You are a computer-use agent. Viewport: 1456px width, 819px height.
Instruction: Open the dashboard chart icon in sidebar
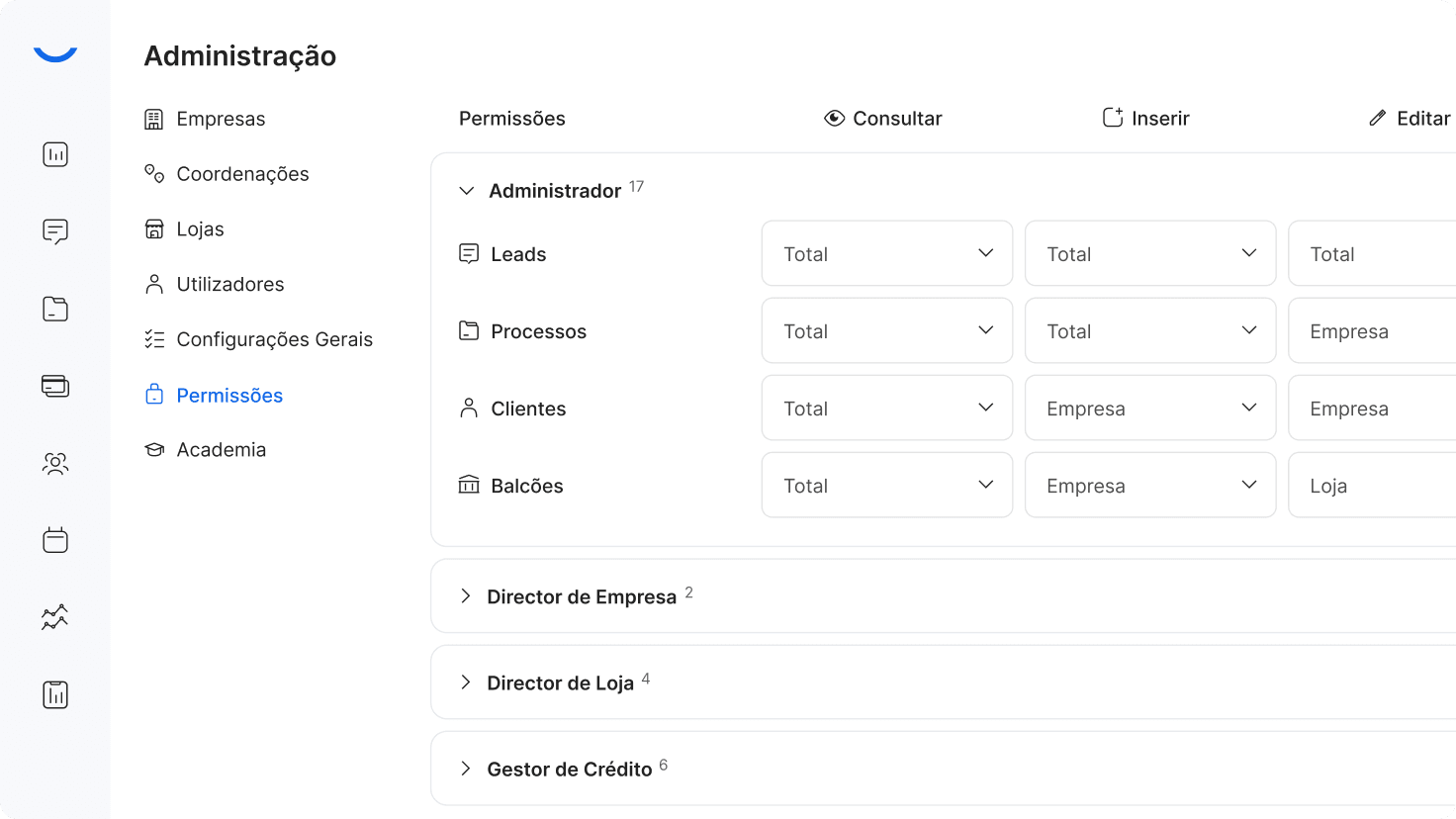click(x=55, y=154)
